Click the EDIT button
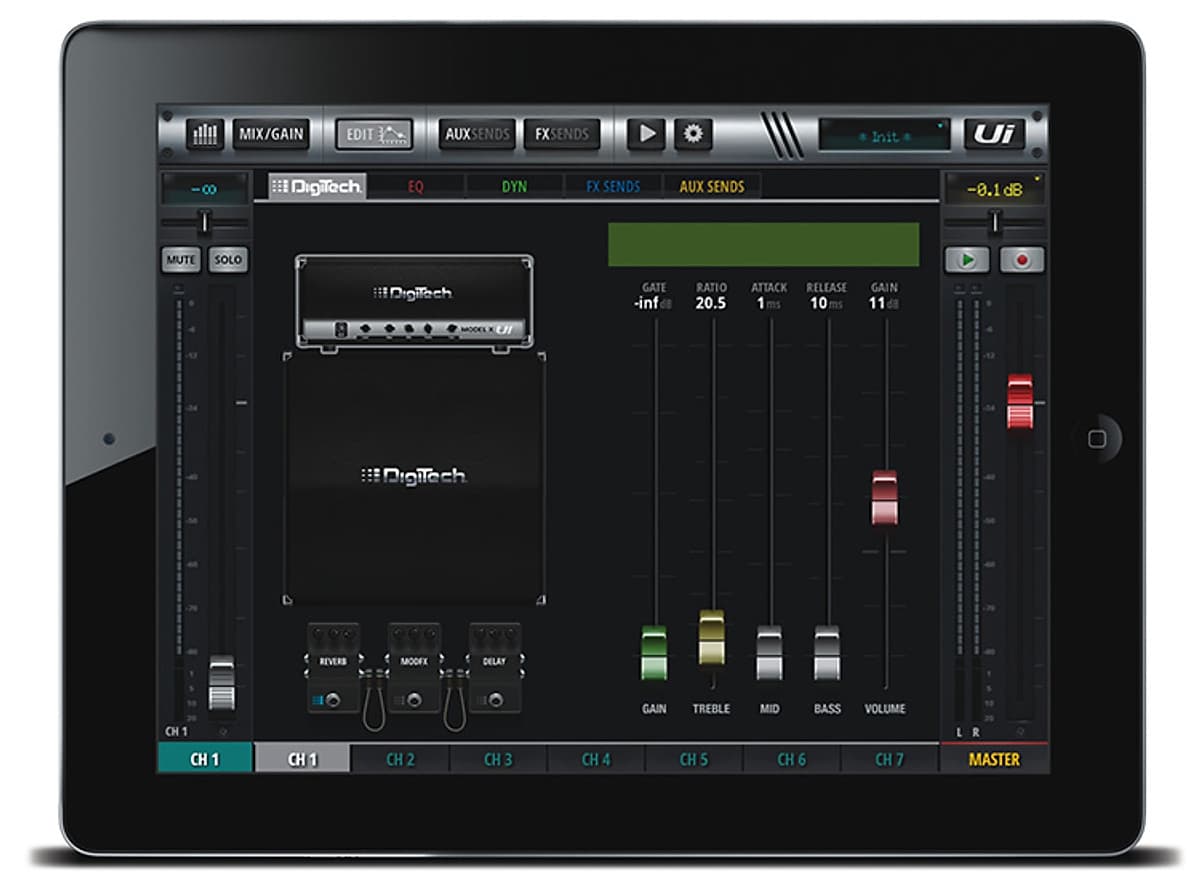The width and height of the screenshot is (1200, 891). (375, 134)
